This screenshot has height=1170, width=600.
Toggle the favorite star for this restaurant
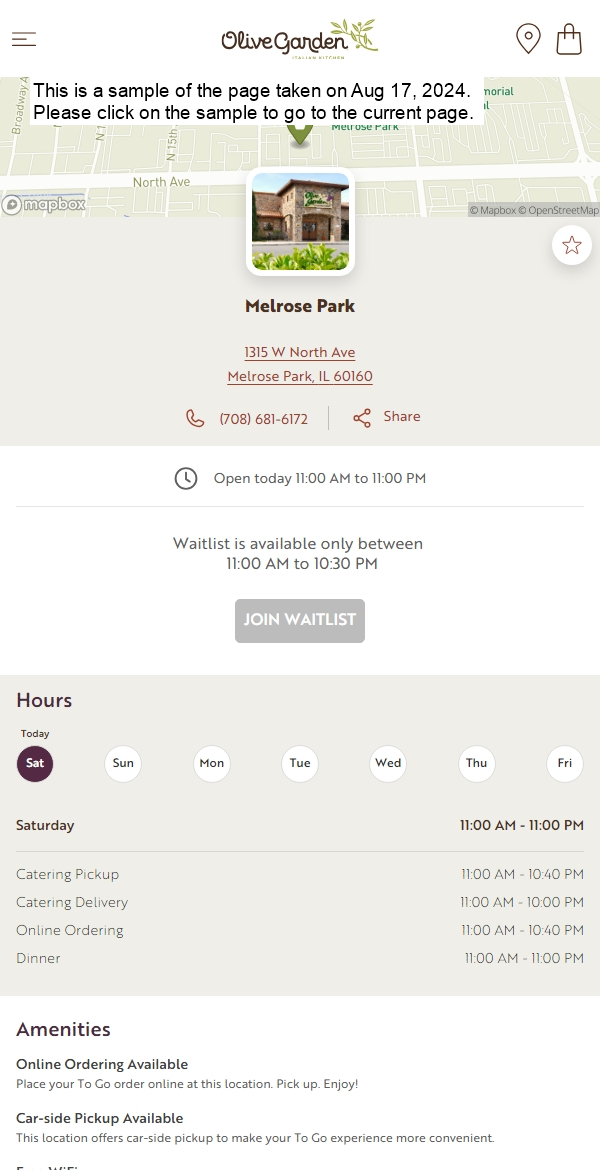tap(572, 245)
